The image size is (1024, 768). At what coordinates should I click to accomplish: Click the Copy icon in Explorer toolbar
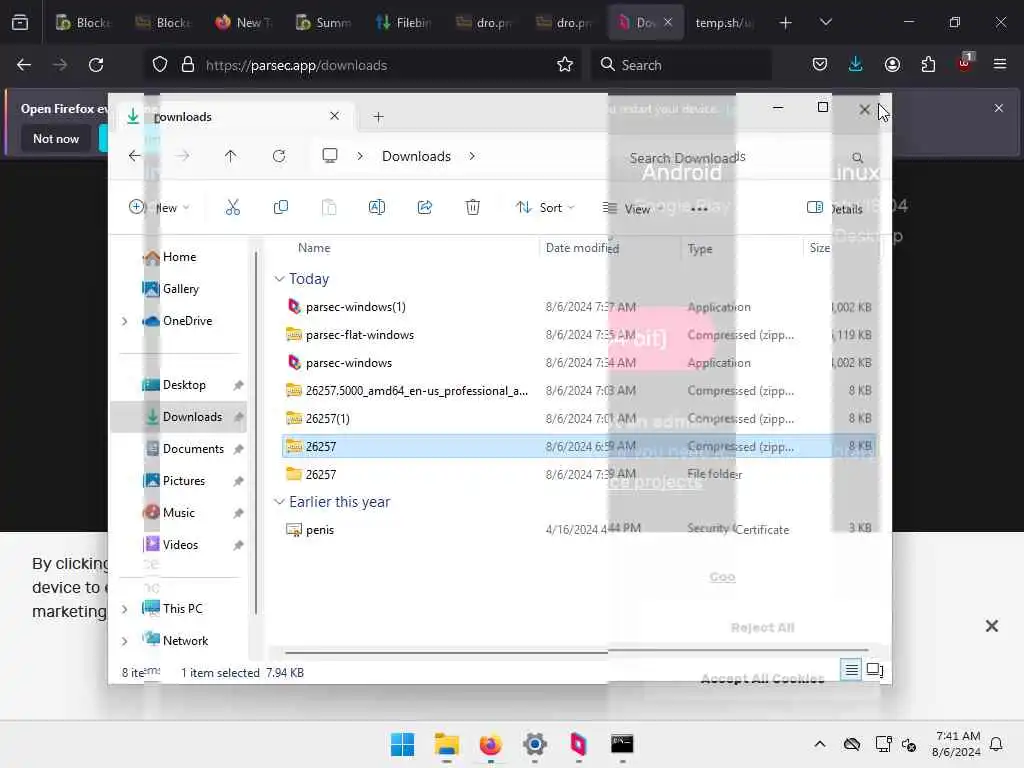[281, 208]
